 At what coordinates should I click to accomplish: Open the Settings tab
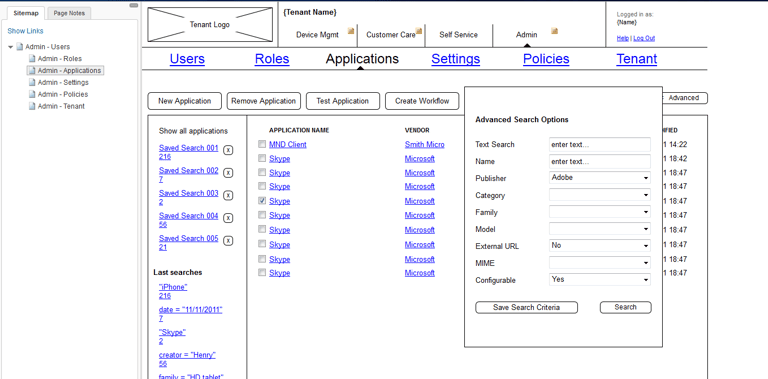click(456, 59)
